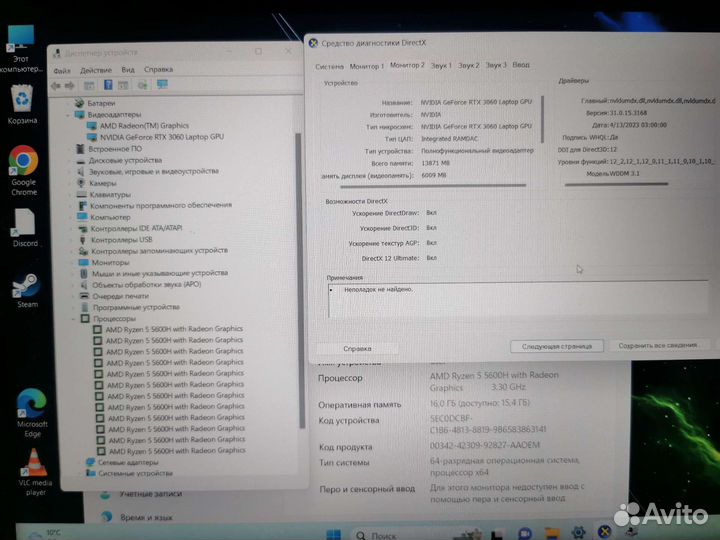Open the Файл menu in Device Manager

pyautogui.click(x=62, y=71)
